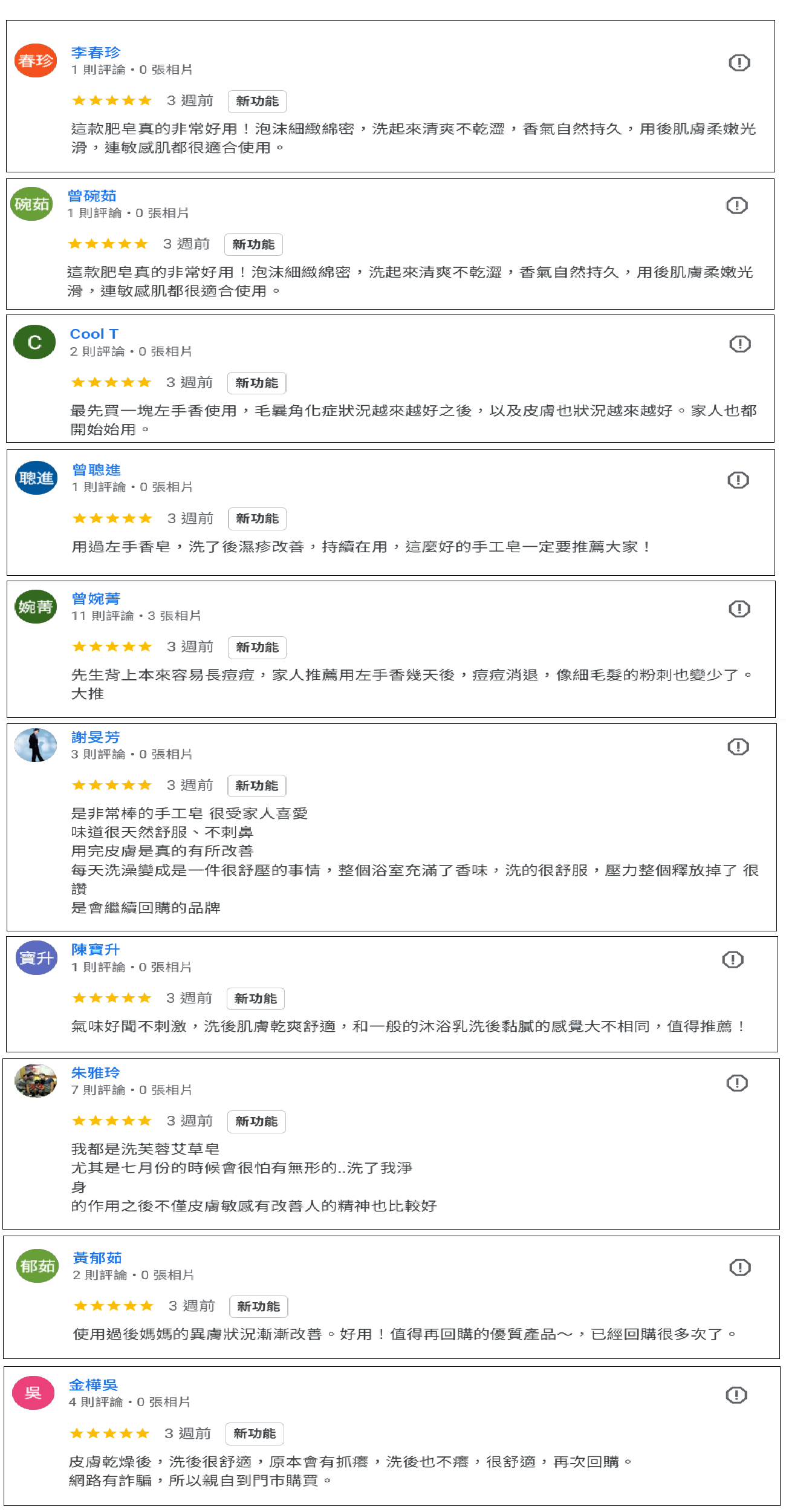The height and width of the screenshot is (1512, 786).
Task: Open reviewer profile link 李春珍
Action: tap(96, 53)
